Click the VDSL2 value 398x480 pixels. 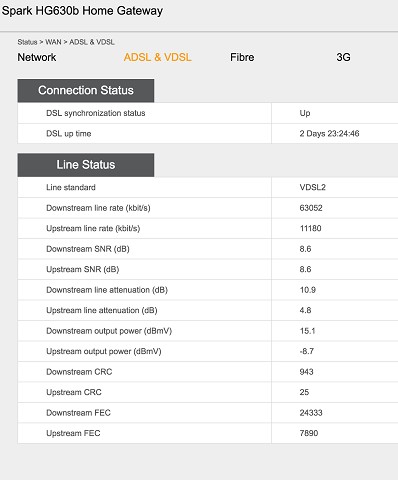312,187
